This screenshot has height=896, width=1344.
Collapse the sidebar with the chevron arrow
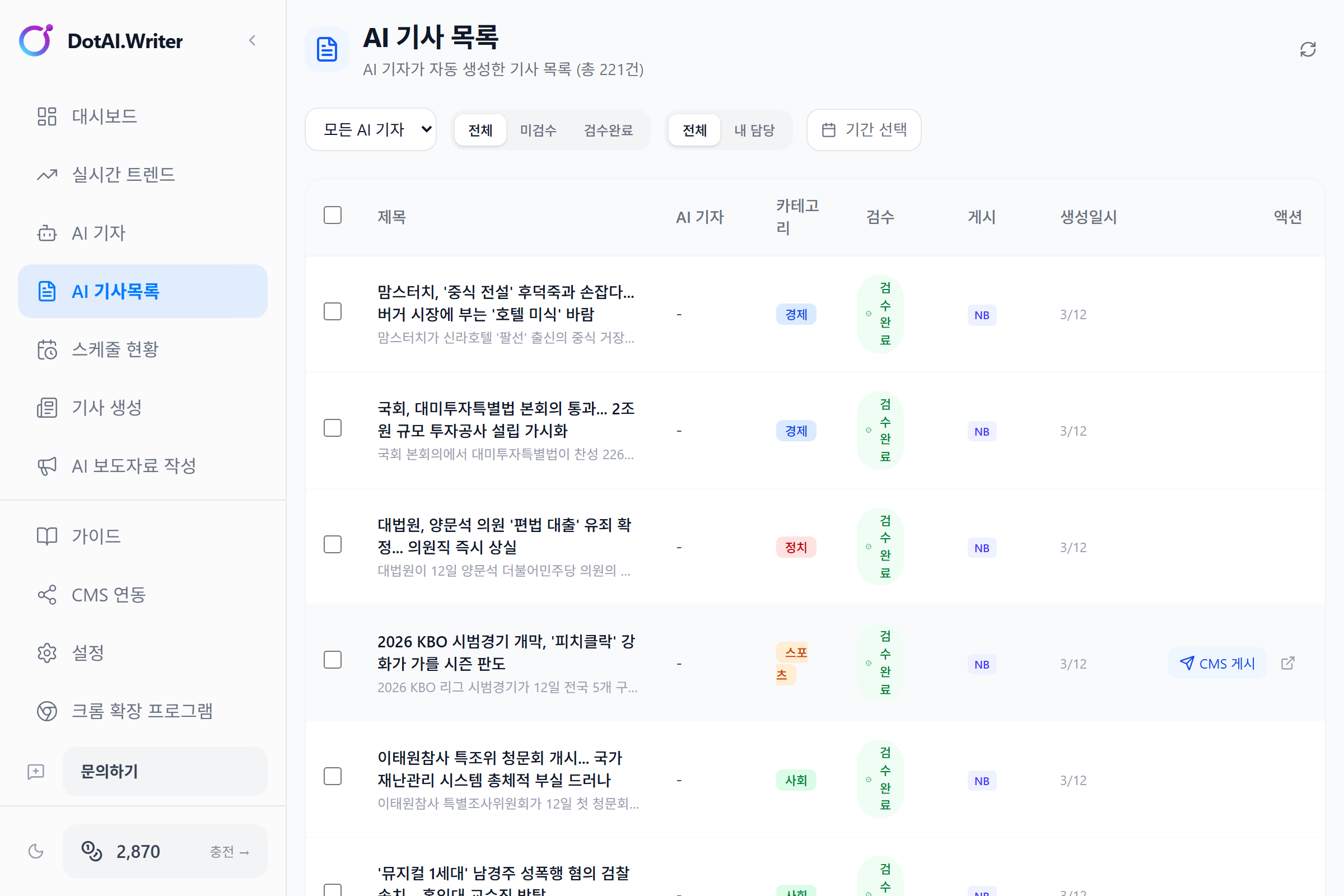pos(252,40)
